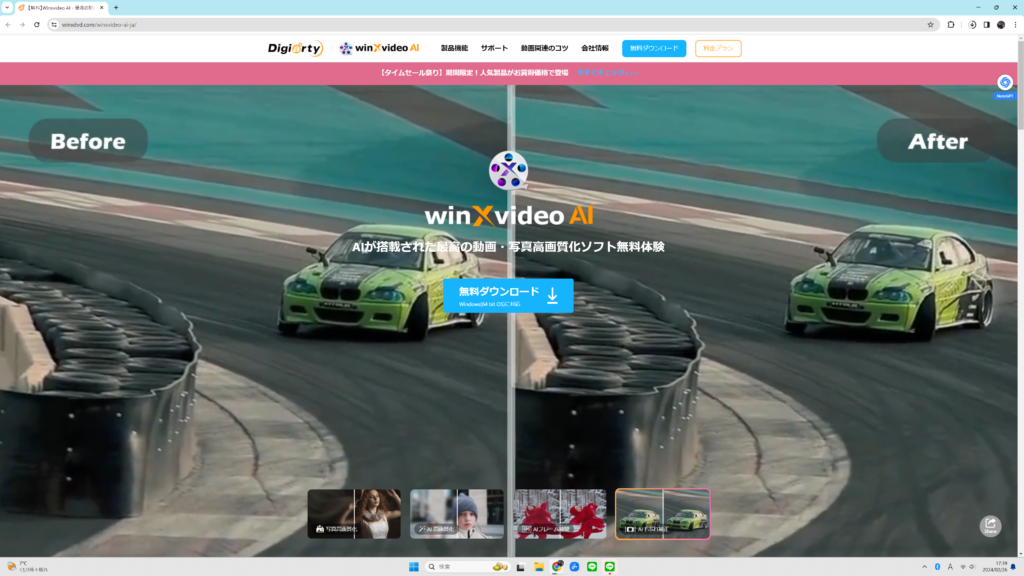The image size is (1024, 576).
Task: Select the green car stabilization thumbnail
Action: (662, 514)
